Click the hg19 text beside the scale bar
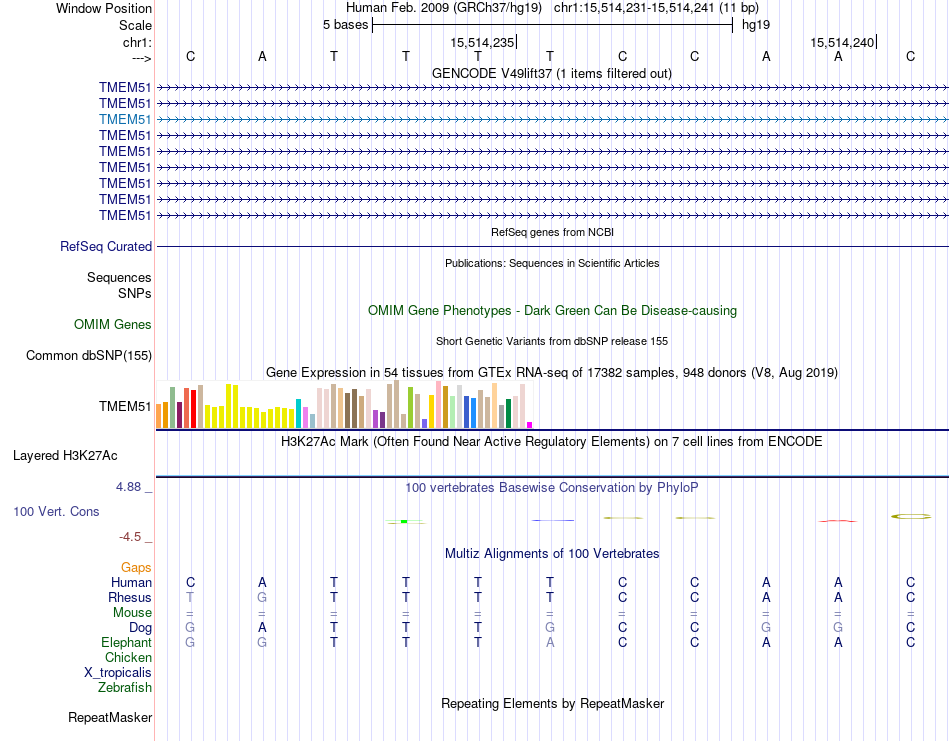950x741 pixels. point(756,25)
